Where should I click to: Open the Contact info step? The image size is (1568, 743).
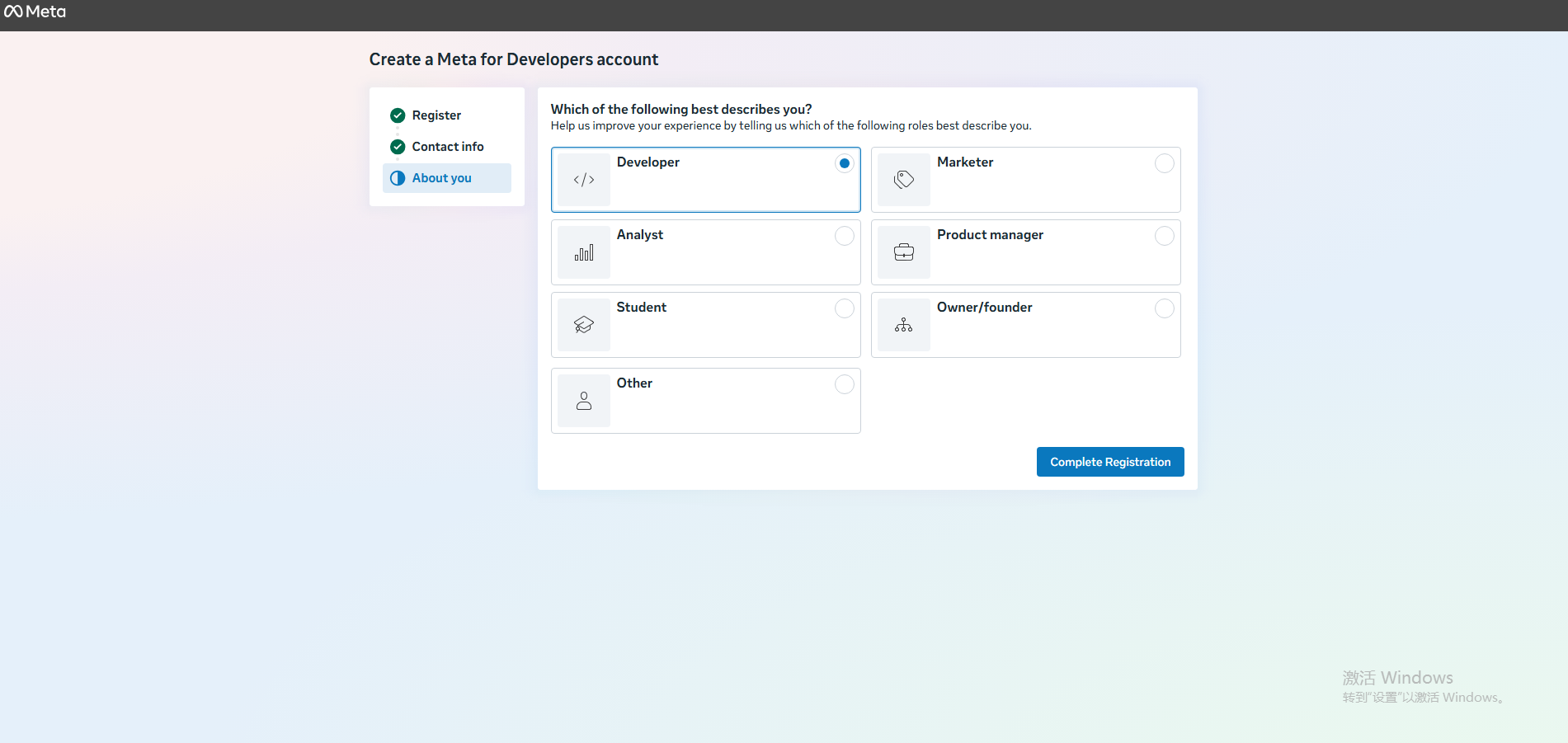[x=448, y=147]
